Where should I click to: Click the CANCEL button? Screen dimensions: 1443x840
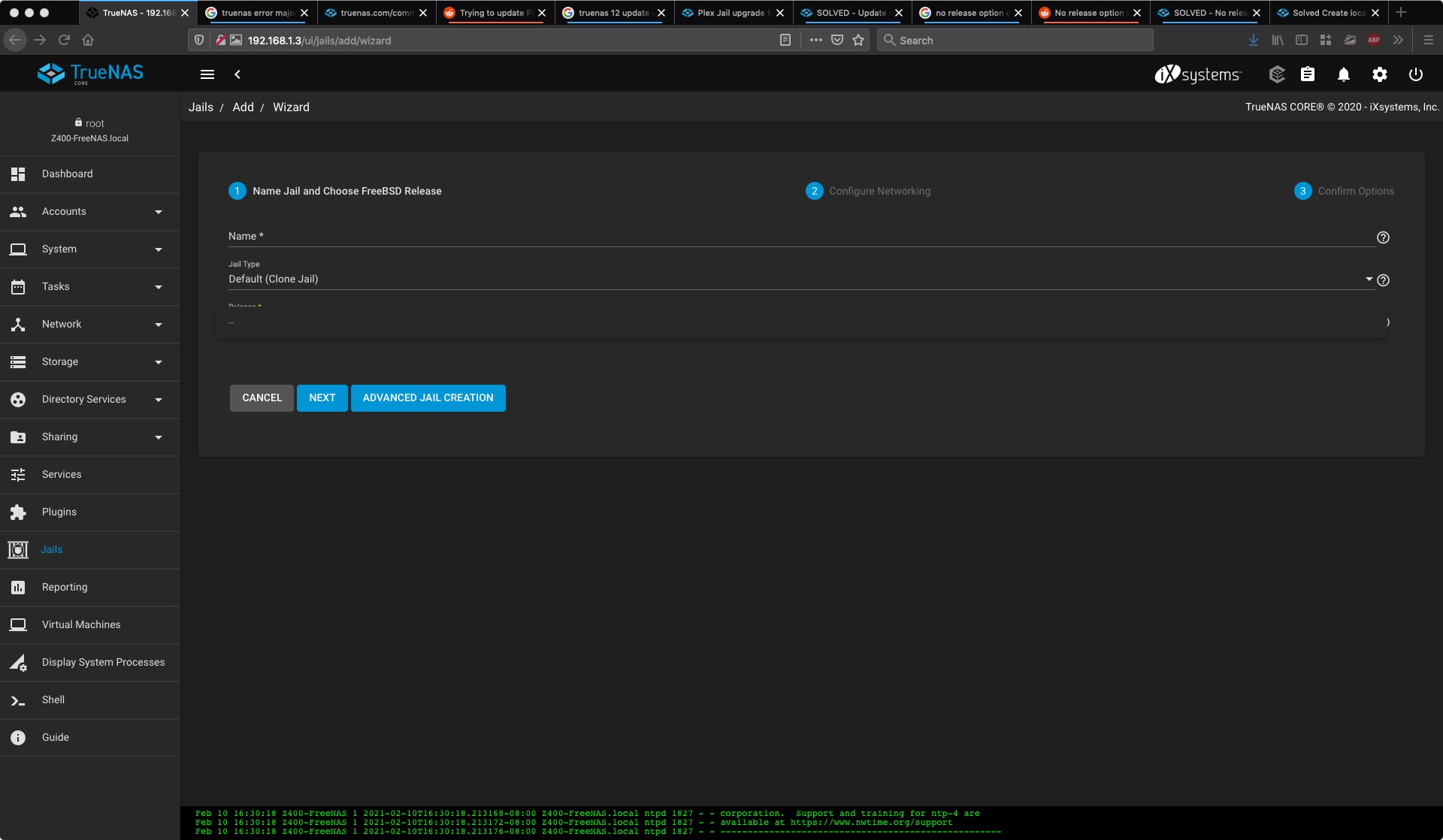(262, 398)
